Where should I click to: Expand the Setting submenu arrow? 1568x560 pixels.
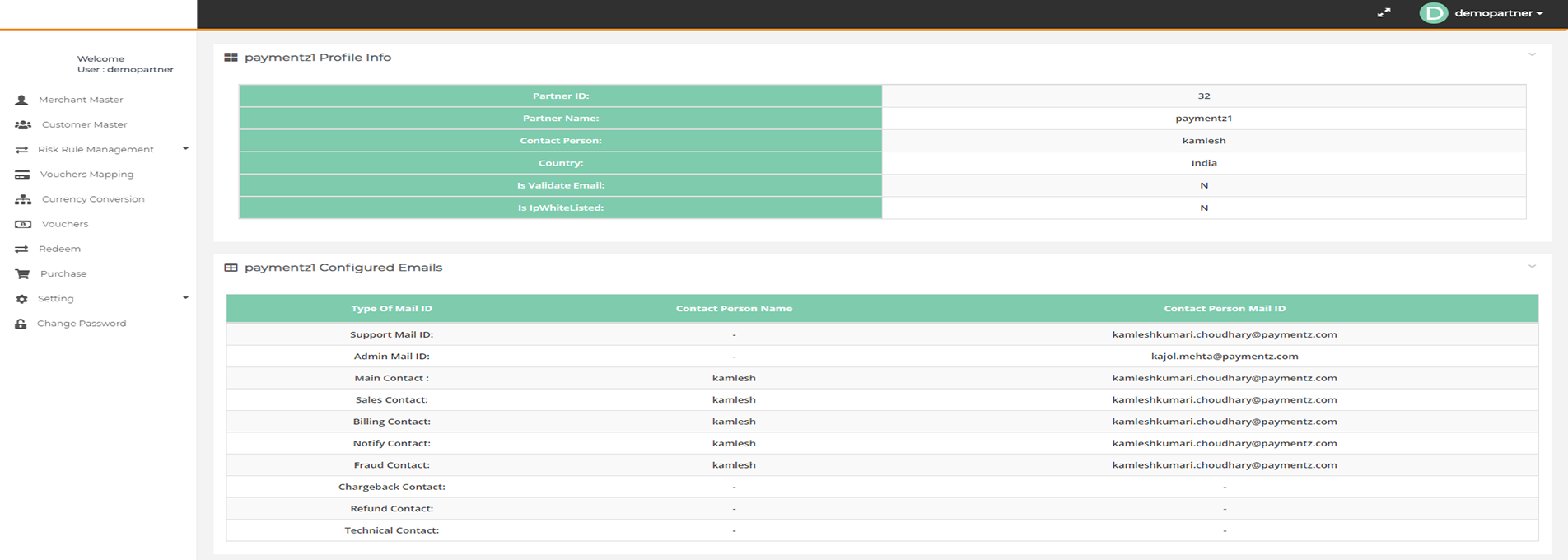[185, 298]
